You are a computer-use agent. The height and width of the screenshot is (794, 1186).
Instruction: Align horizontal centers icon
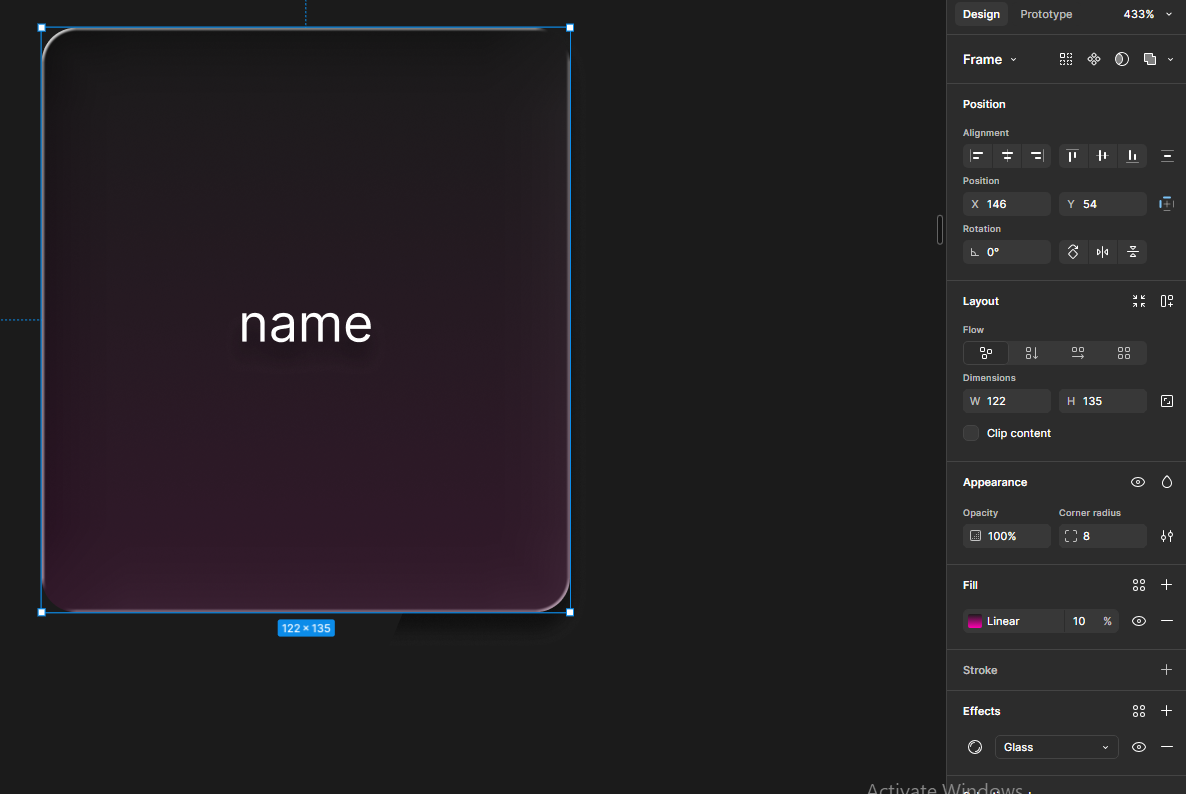click(x=1007, y=156)
